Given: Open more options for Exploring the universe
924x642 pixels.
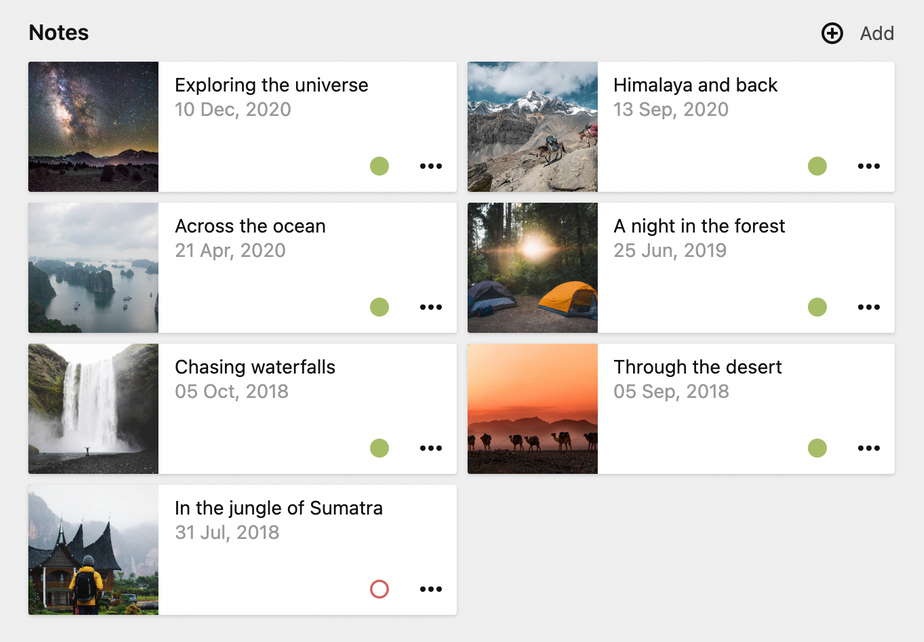Looking at the screenshot, I should click(431, 166).
